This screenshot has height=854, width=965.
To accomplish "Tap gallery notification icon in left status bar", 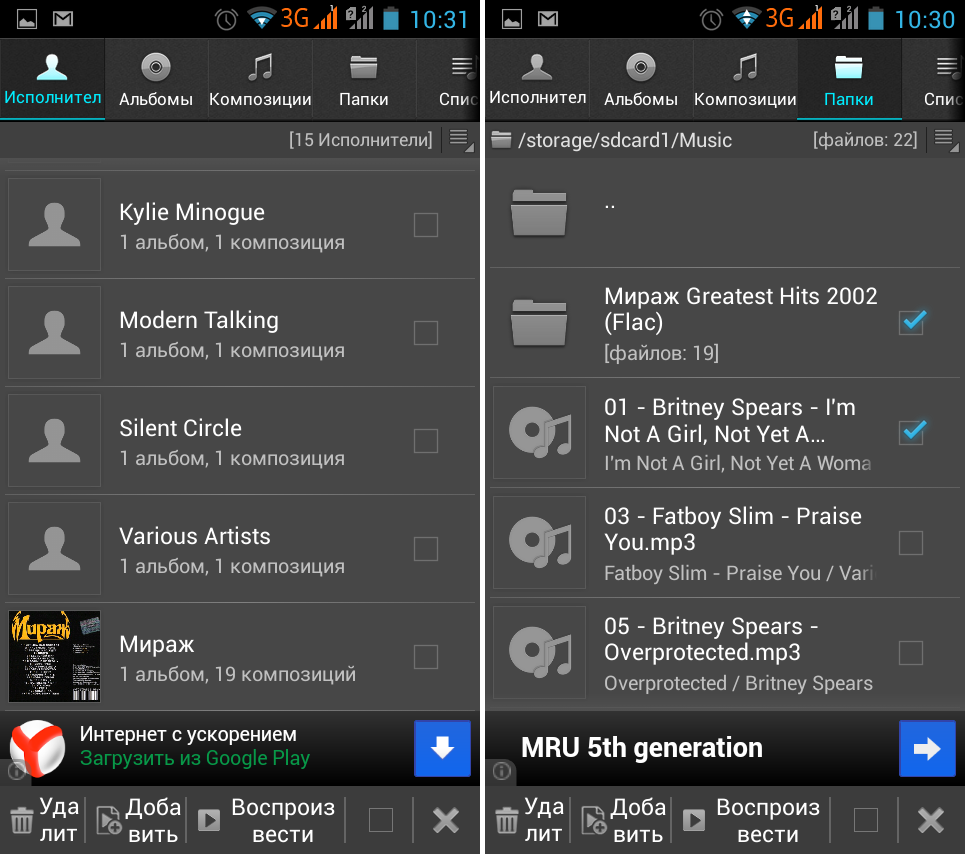I will point(26,19).
